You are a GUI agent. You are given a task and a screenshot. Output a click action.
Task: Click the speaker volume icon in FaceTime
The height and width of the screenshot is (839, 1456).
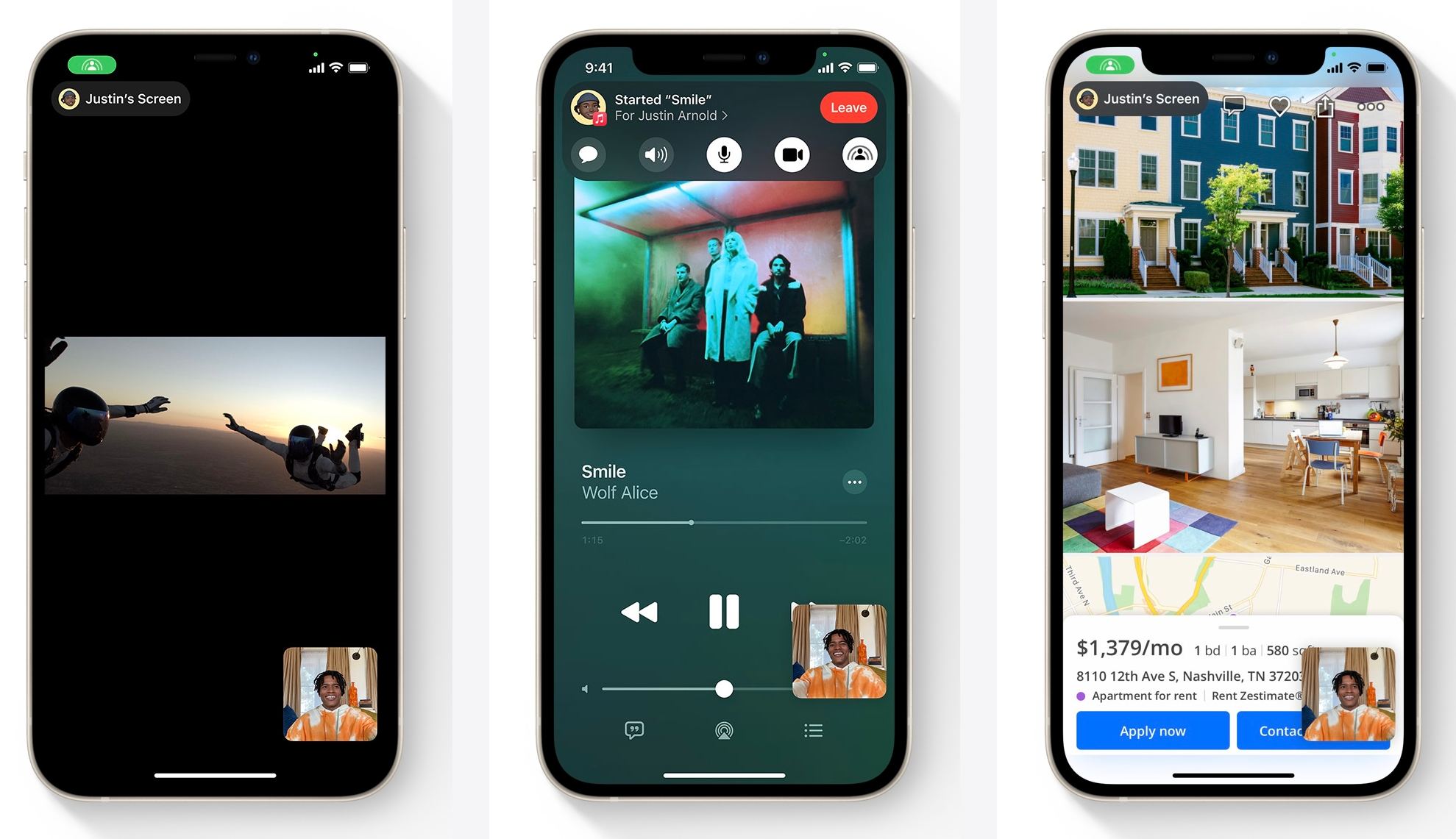pyautogui.click(x=656, y=156)
